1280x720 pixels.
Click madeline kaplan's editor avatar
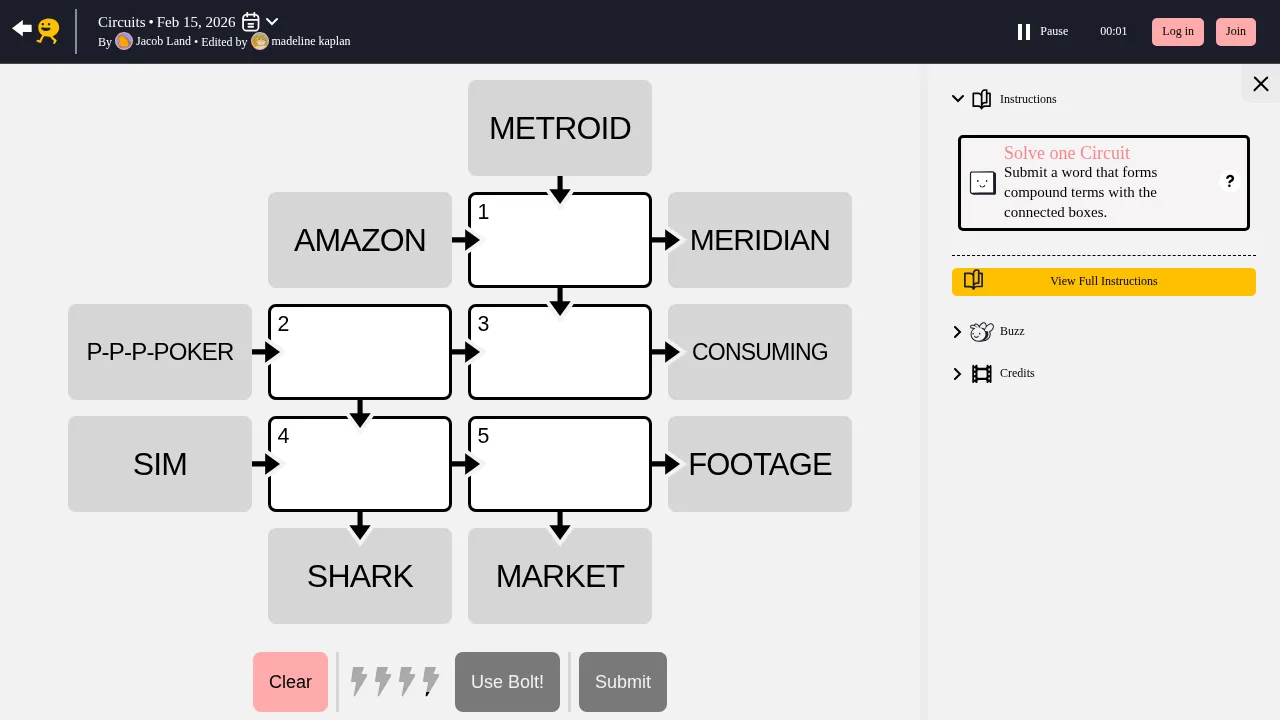pyautogui.click(x=260, y=42)
